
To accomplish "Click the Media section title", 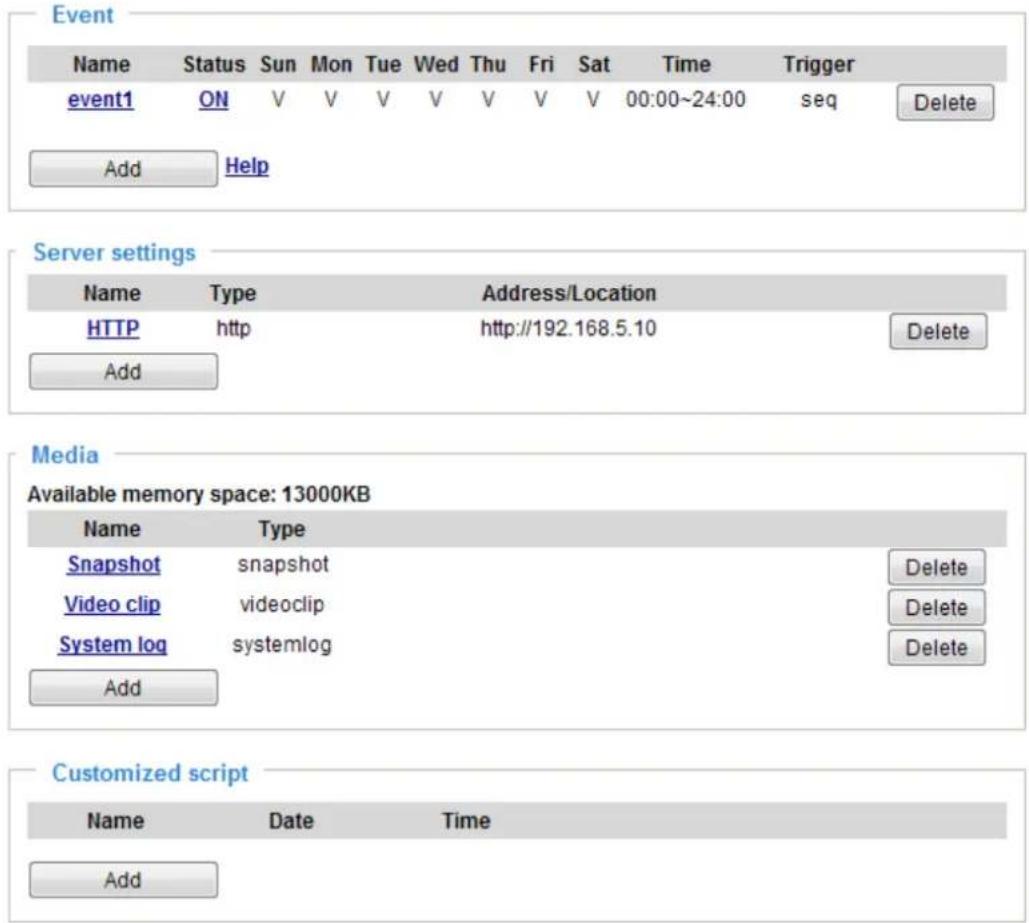I will (65, 455).
